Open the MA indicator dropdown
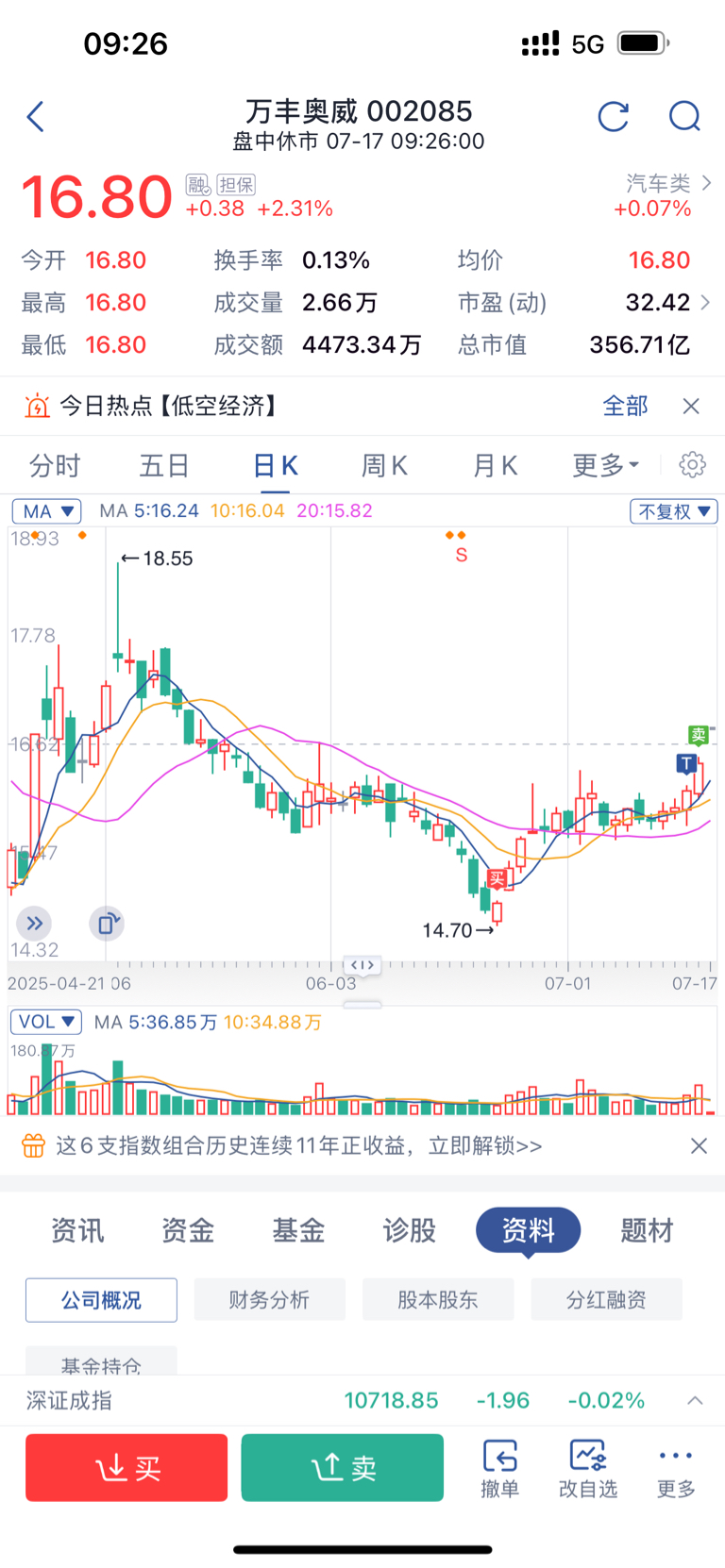 pyautogui.click(x=46, y=511)
